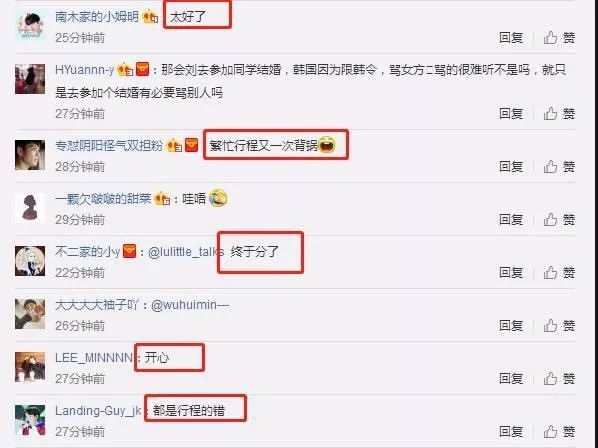The image size is (598, 448).
Task: Reply to the 繁忙行程又一次背锅 comment
Action: 511,166
